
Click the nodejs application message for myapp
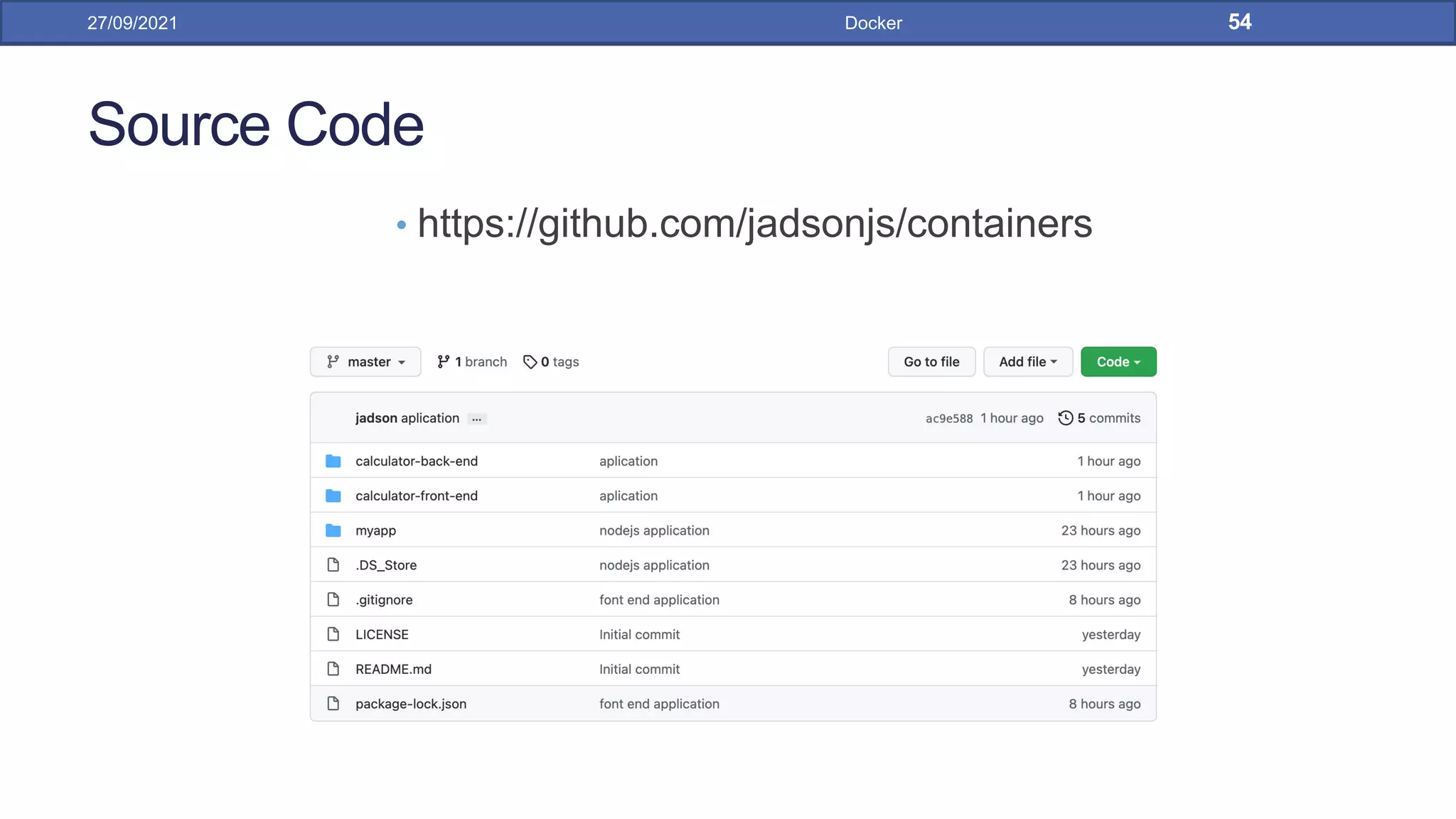654,530
